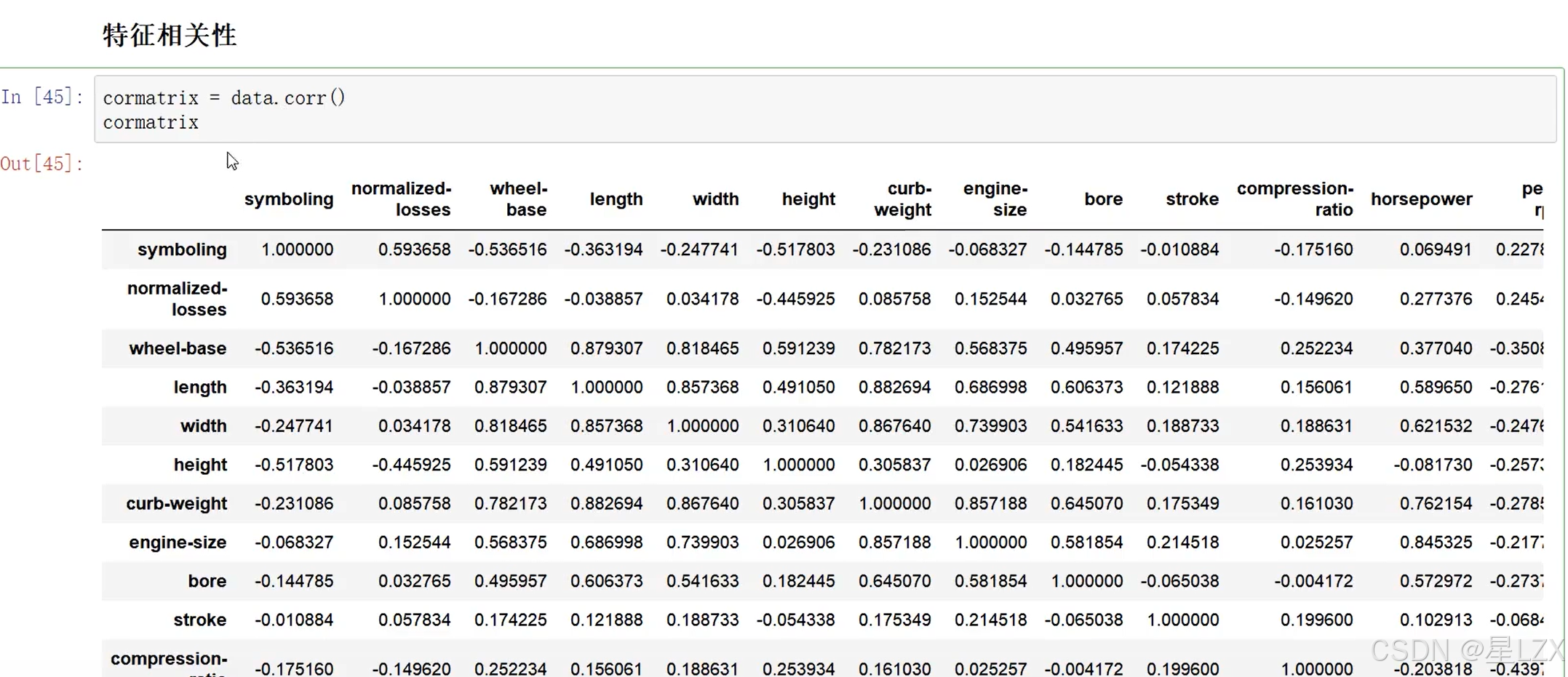Select the symboling row label
The image size is (1568, 677).
pos(182,249)
